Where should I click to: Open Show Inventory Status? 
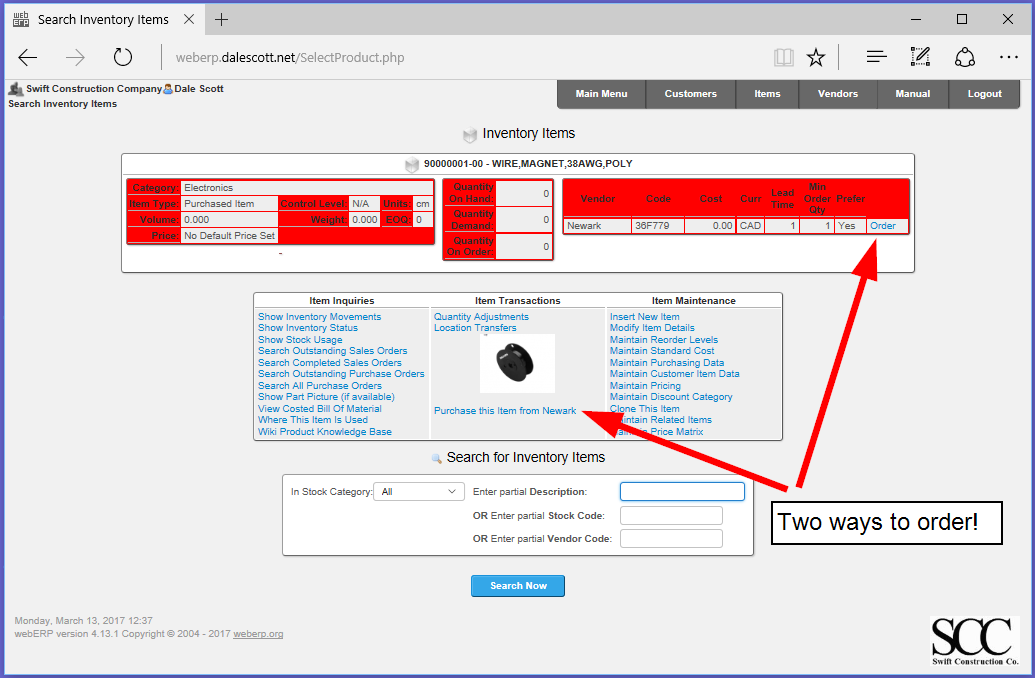pos(308,327)
